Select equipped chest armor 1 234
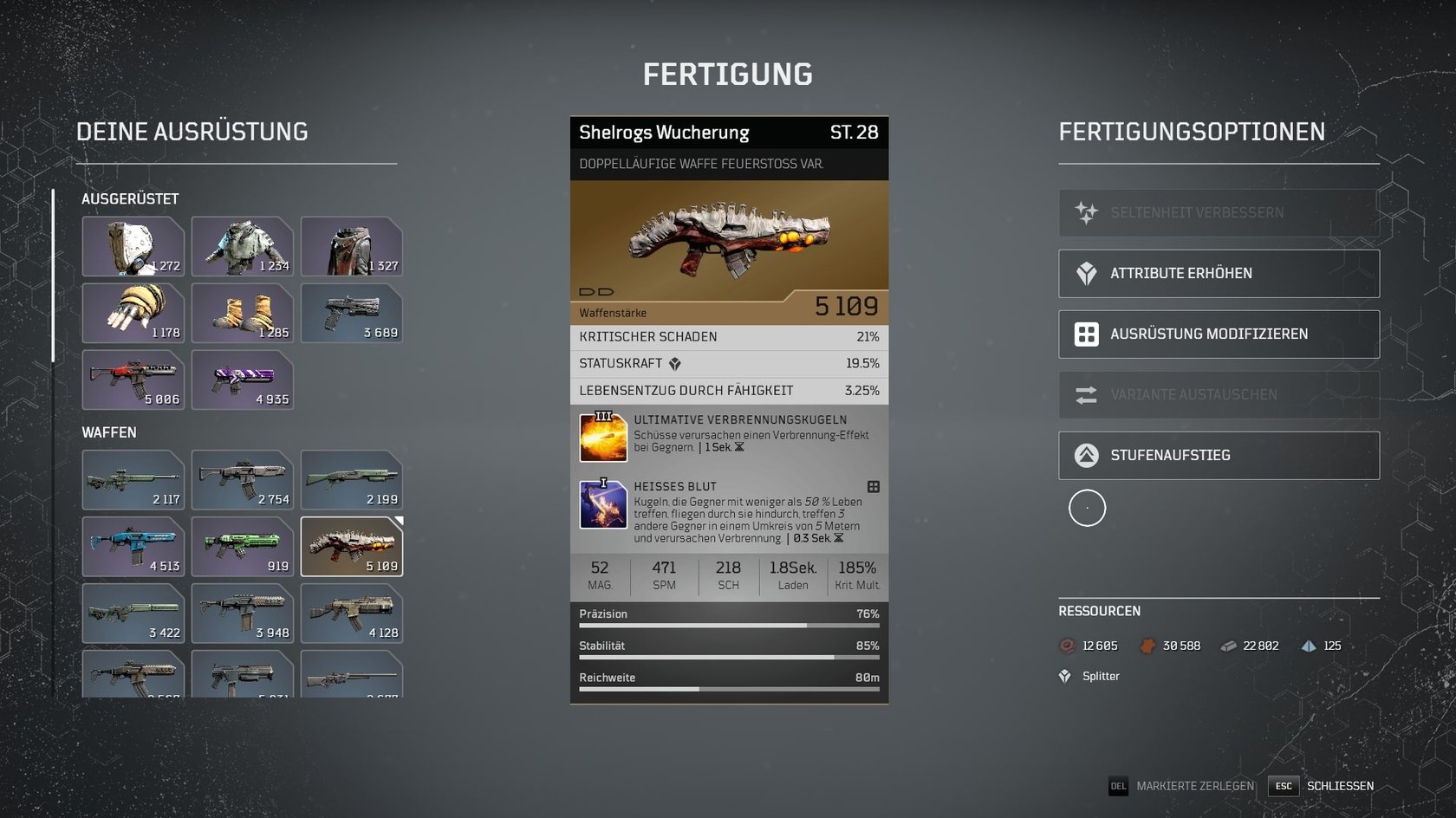Image resolution: width=1456 pixels, height=818 pixels. tap(243, 247)
